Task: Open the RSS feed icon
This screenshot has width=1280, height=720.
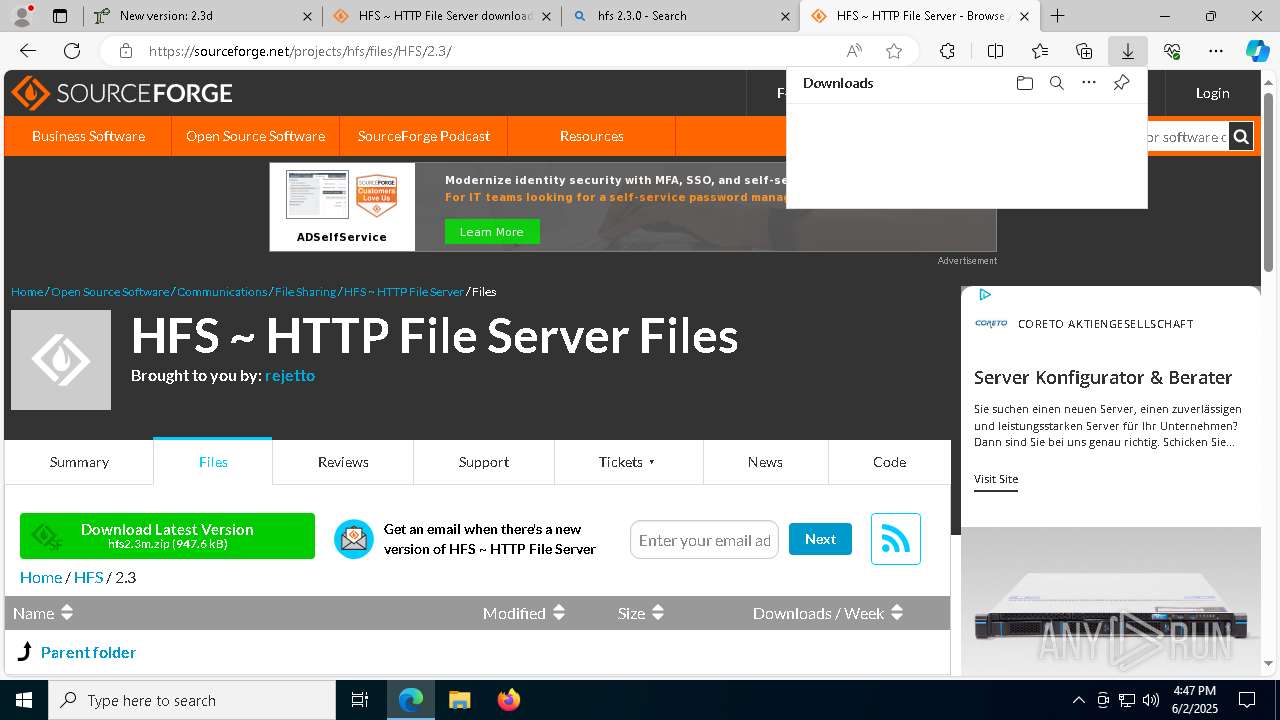Action: 895,539
